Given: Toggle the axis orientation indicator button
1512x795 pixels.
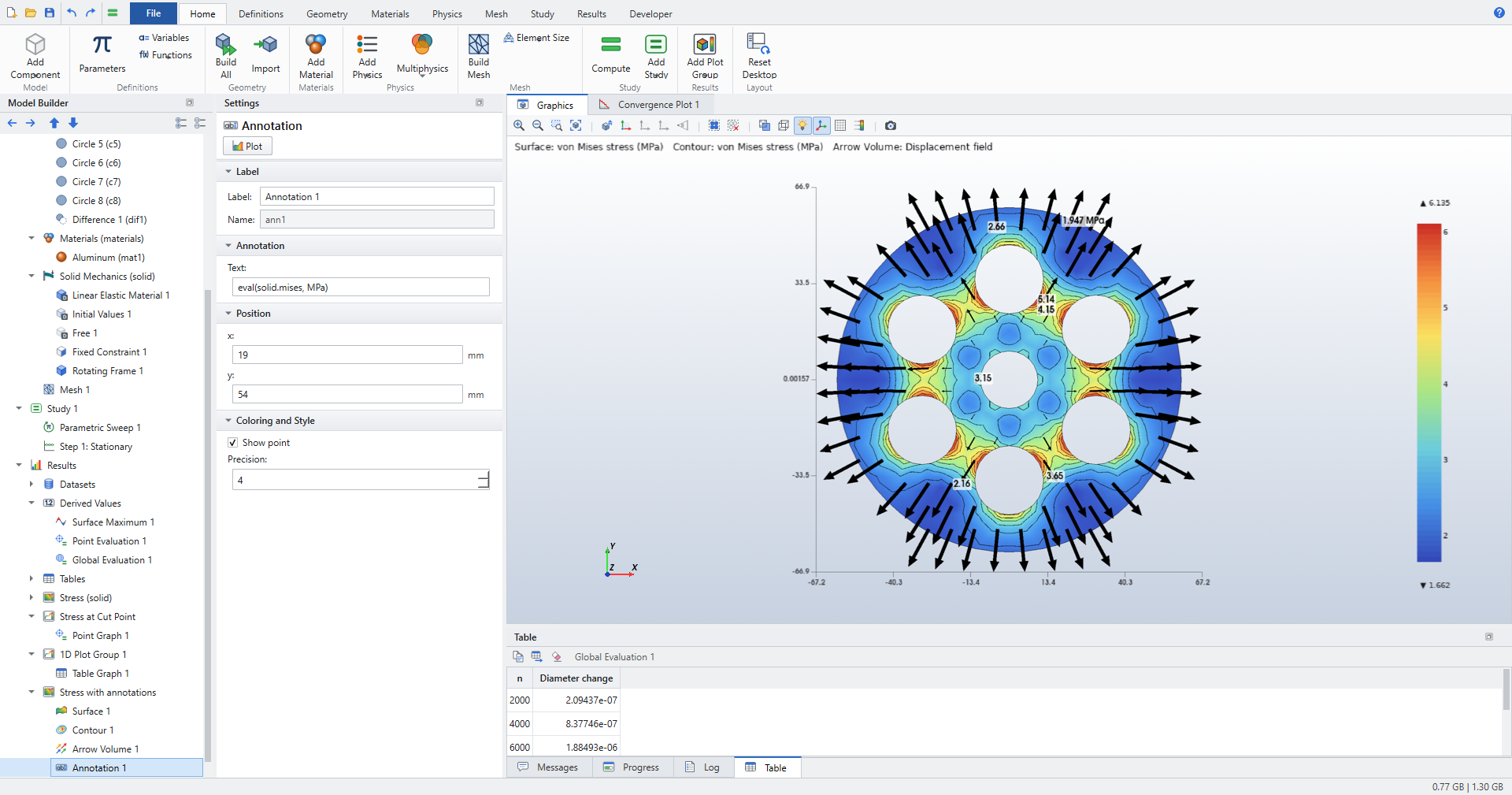Looking at the screenshot, I should (821, 125).
